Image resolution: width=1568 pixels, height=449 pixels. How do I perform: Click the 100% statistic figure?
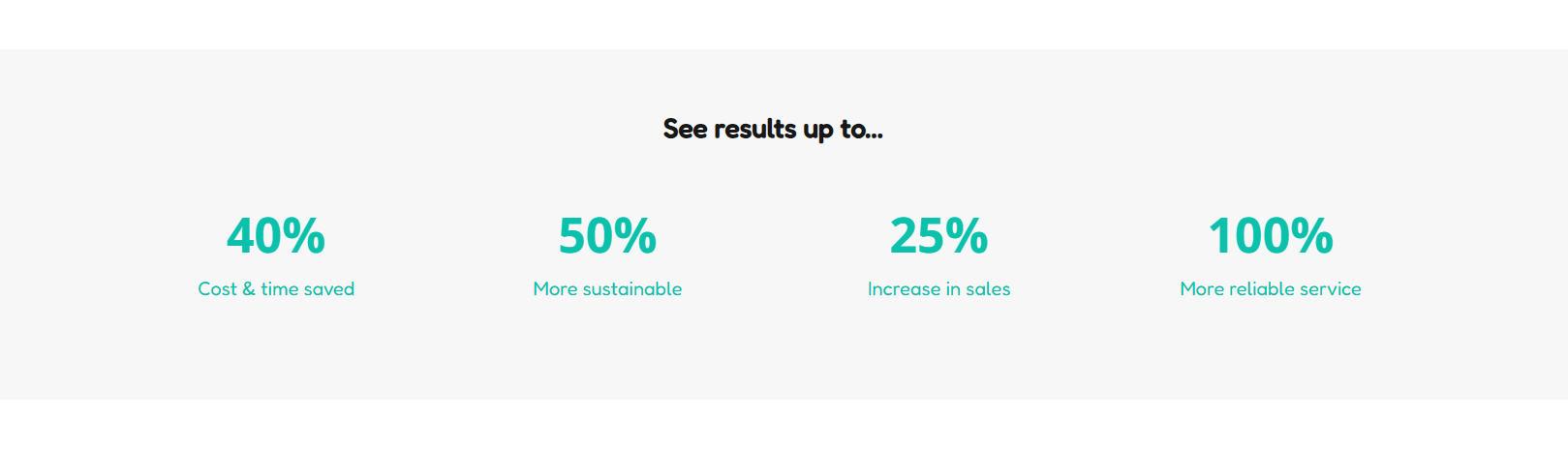tap(1270, 236)
